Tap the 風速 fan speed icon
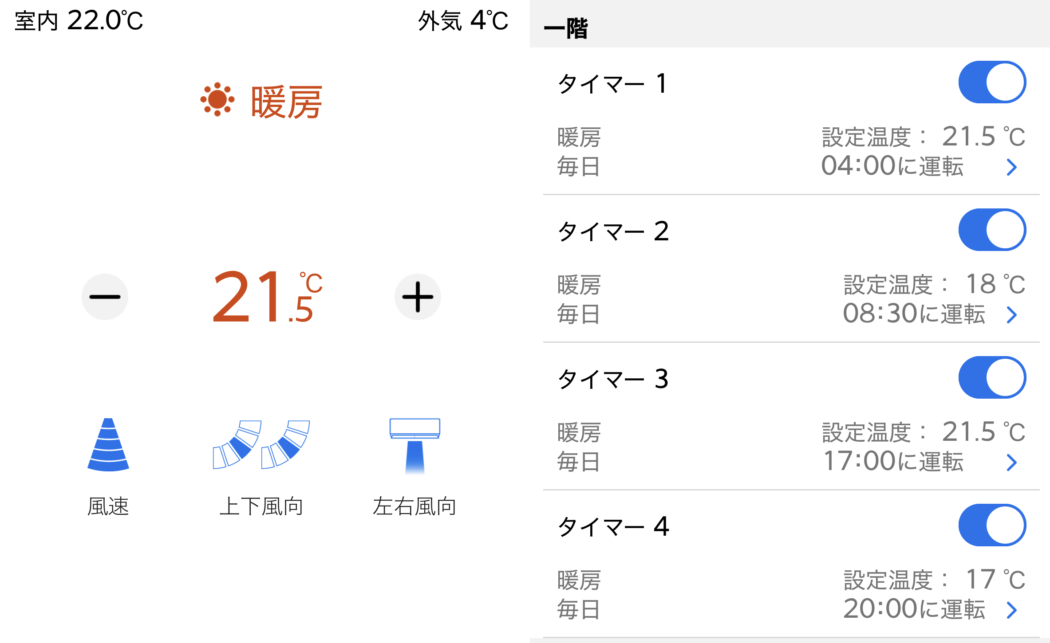Image resolution: width=1050 pixels, height=643 pixels. [x=108, y=445]
